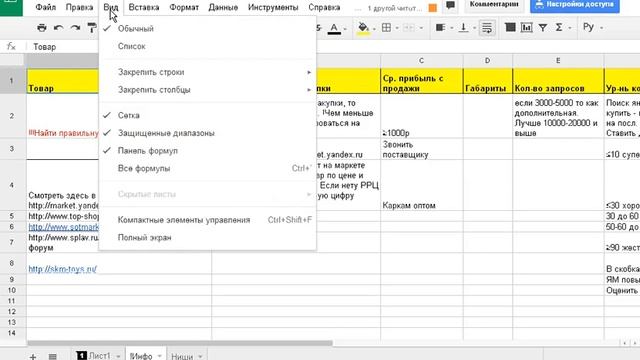Open the borders tool
640x360 pixels.
coord(386,28)
